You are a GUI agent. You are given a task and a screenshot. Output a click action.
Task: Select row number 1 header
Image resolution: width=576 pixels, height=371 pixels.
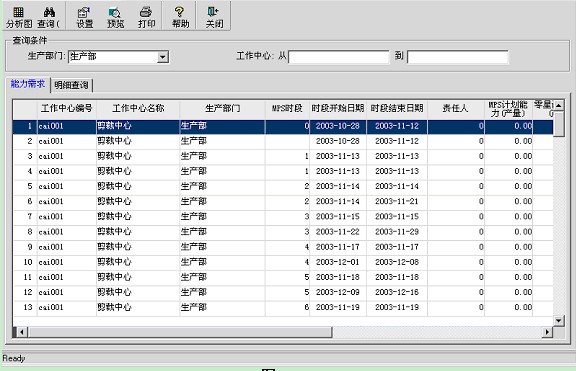coord(25,126)
